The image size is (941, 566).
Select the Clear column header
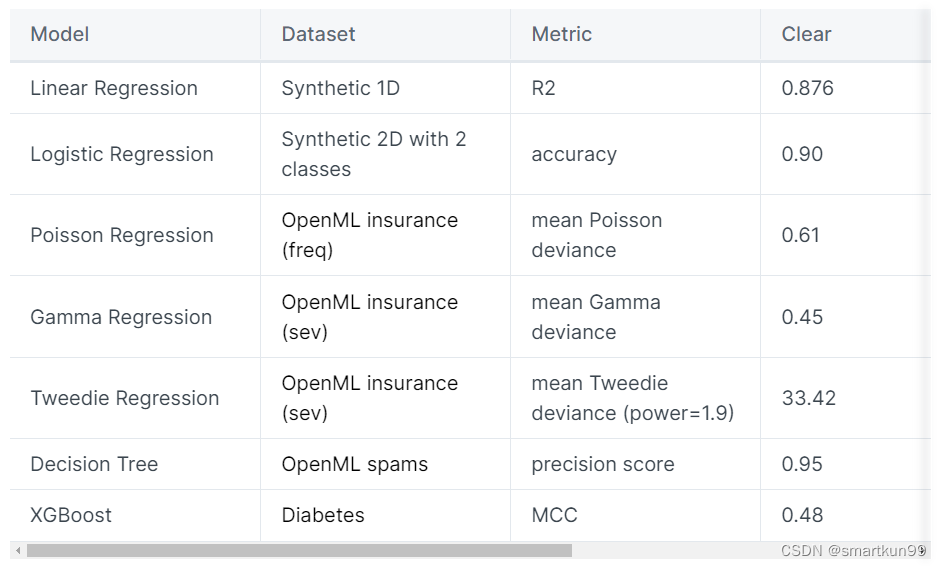(x=806, y=34)
